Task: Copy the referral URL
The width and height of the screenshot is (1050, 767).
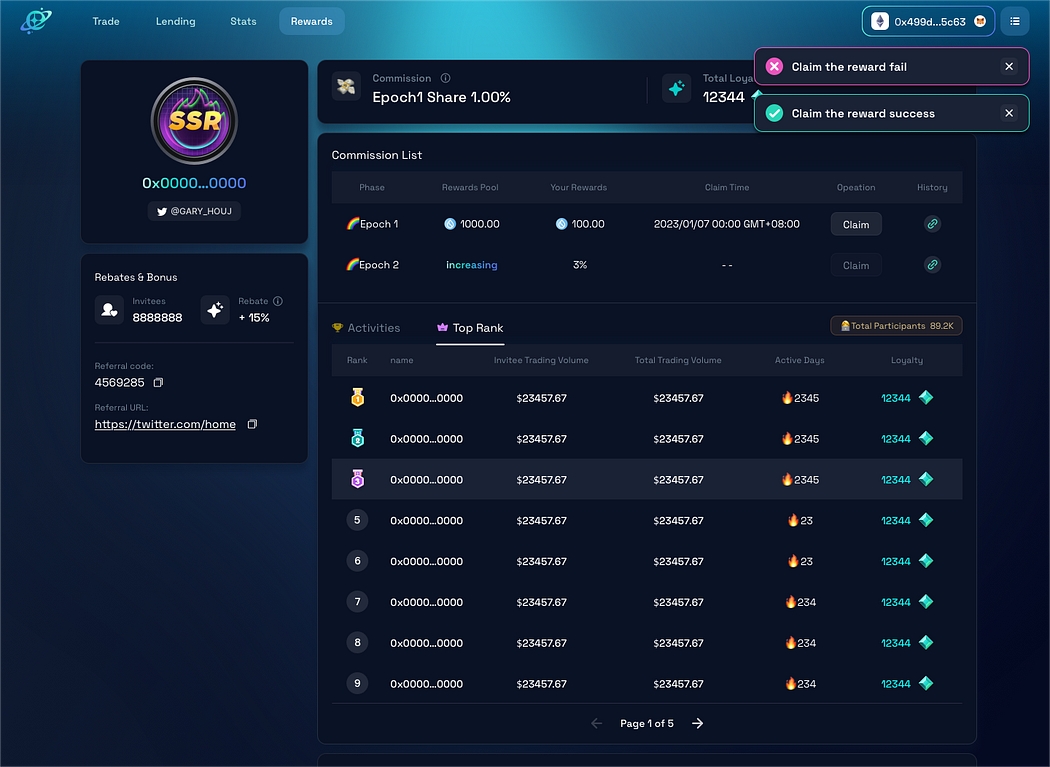Action: tap(252, 424)
